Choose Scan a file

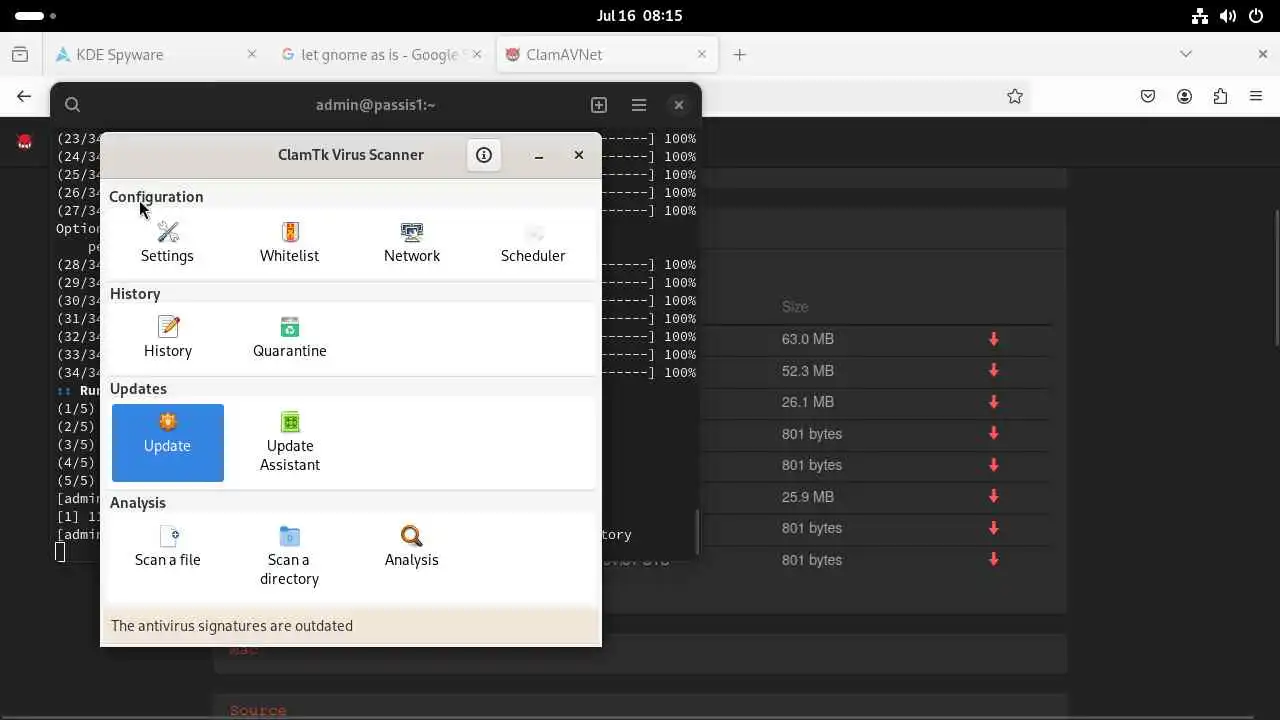tap(168, 547)
